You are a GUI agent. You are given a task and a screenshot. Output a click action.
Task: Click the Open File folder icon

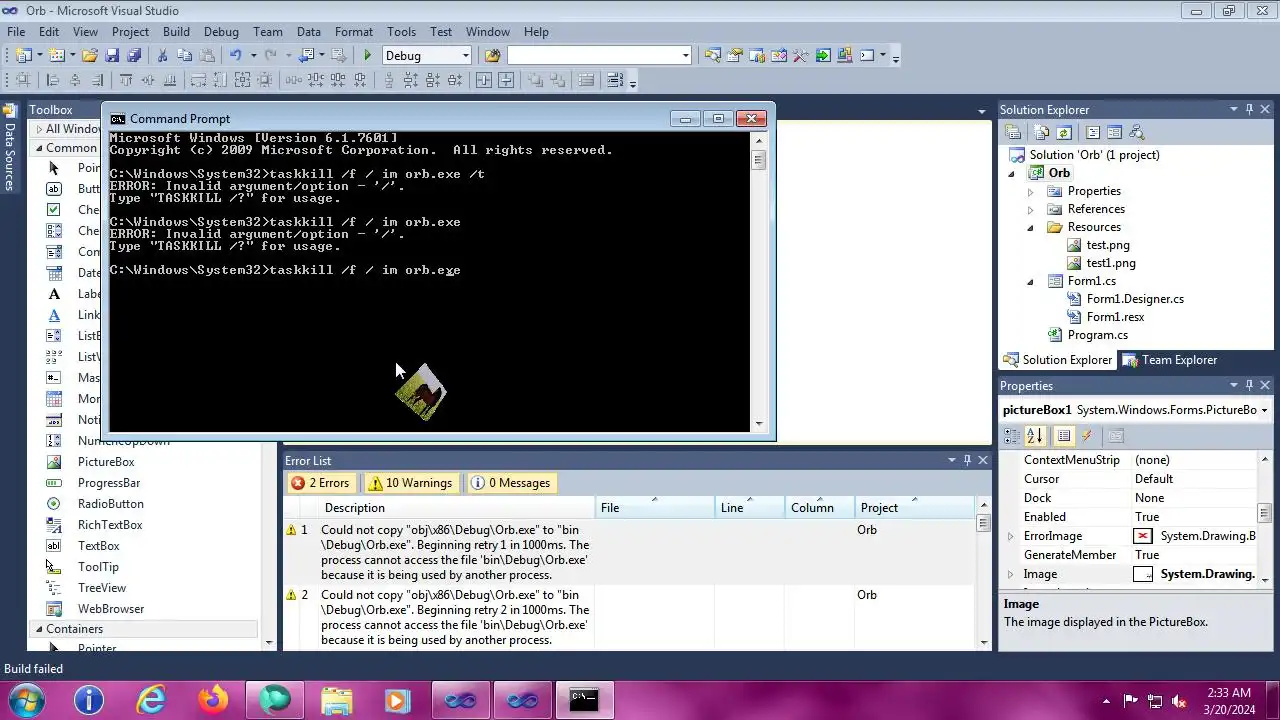click(90, 56)
